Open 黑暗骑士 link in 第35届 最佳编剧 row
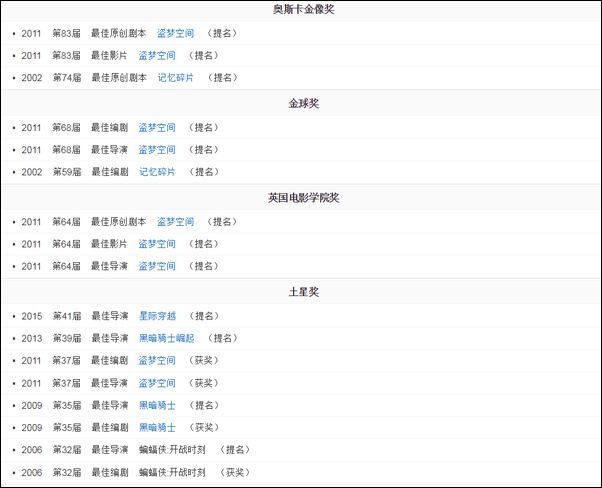The height and width of the screenshot is (488, 602). click(157, 428)
